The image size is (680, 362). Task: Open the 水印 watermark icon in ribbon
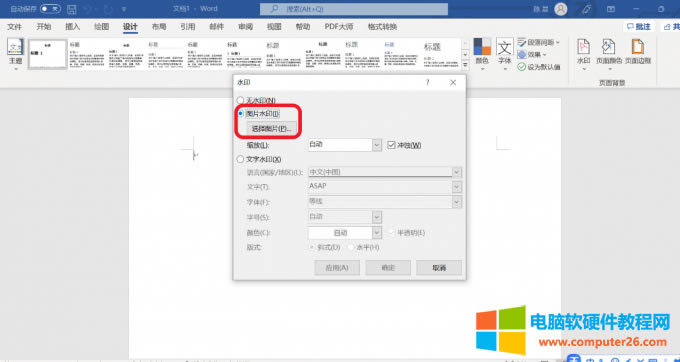[583, 47]
